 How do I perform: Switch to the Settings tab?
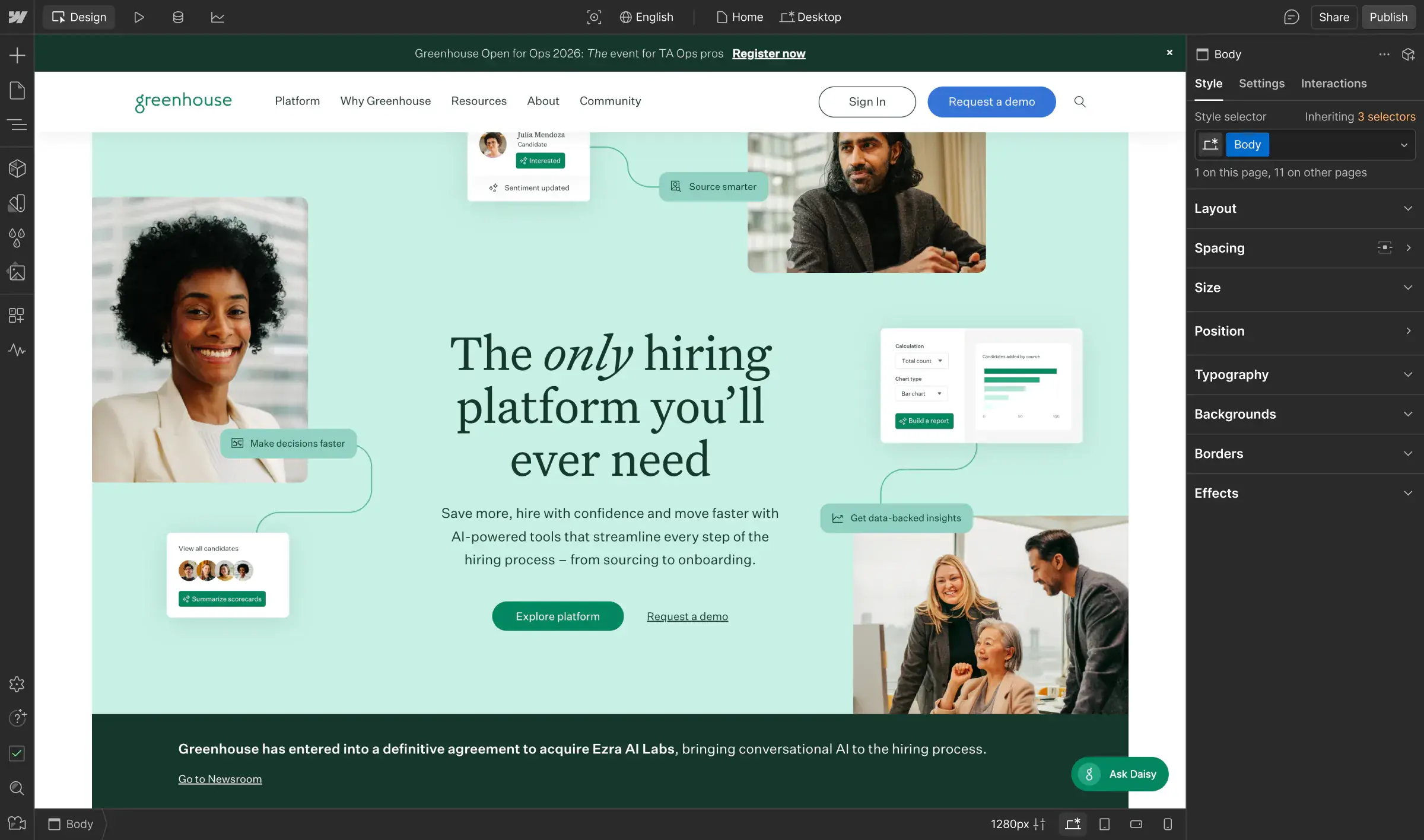(x=1261, y=84)
